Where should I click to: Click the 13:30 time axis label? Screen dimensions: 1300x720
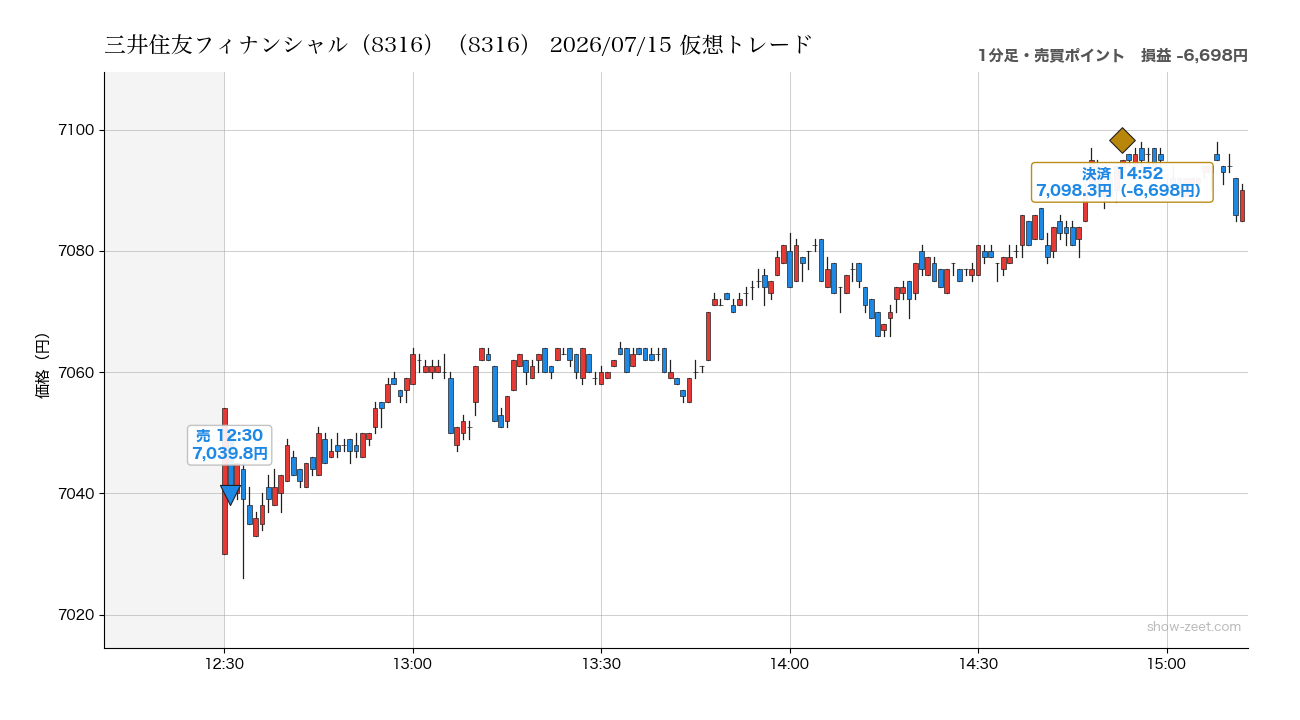[601, 663]
